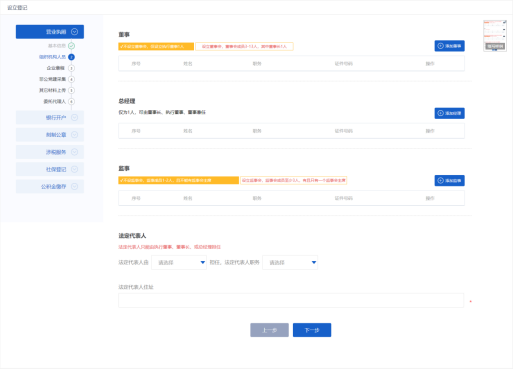Click the 添加监事 button
This screenshot has width=514, height=369.
coord(449,180)
